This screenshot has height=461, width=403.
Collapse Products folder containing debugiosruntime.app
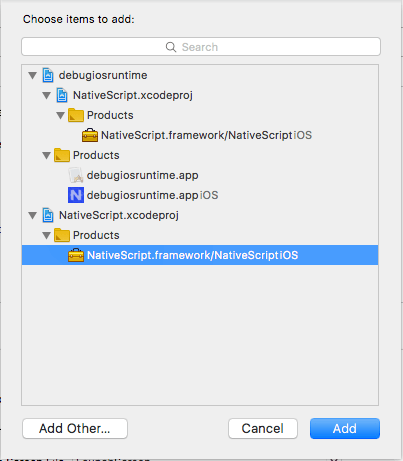coord(46,156)
